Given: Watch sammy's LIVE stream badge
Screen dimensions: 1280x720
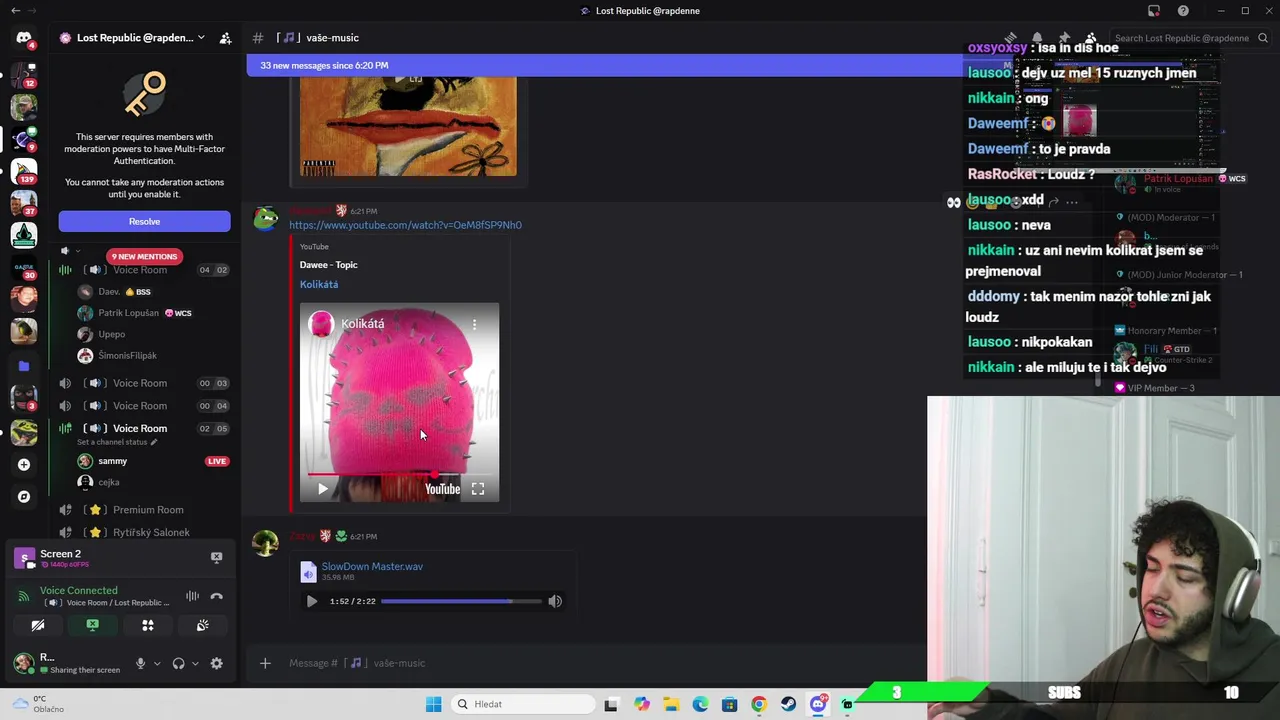Looking at the screenshot, I should pyautogui.click(x=217, y=461).
